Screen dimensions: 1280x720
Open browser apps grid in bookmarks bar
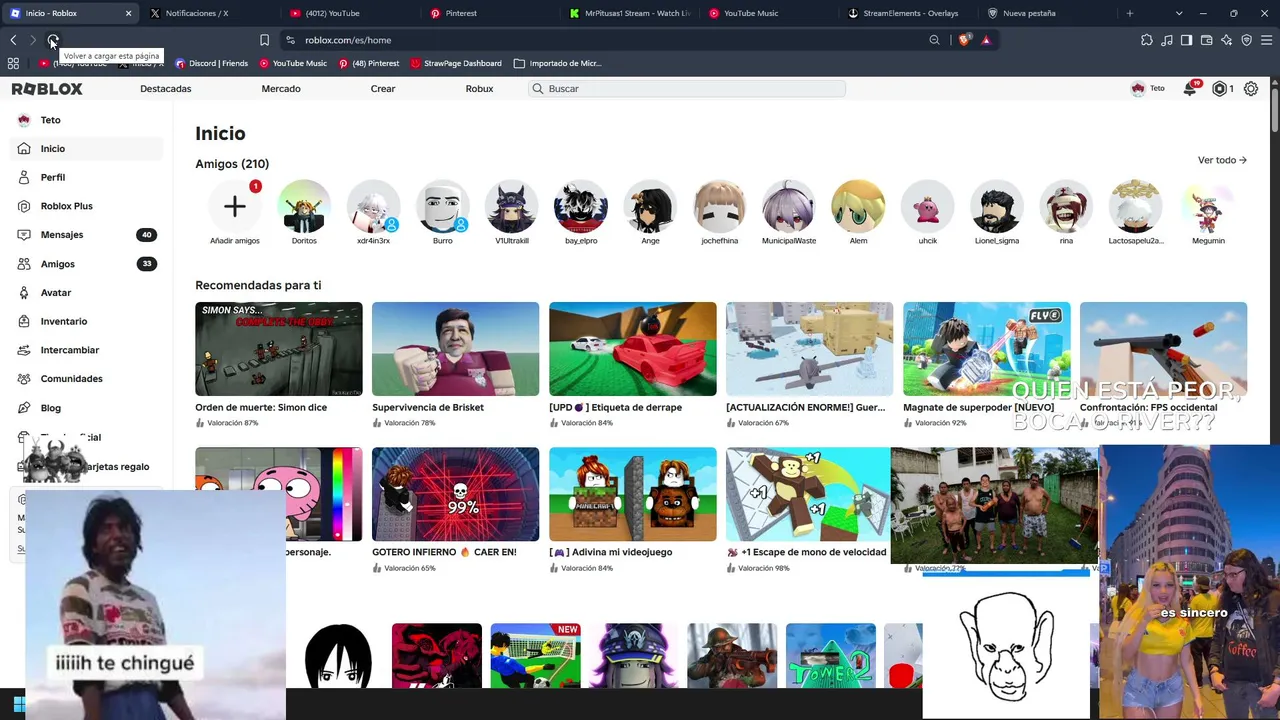point(13,63)
